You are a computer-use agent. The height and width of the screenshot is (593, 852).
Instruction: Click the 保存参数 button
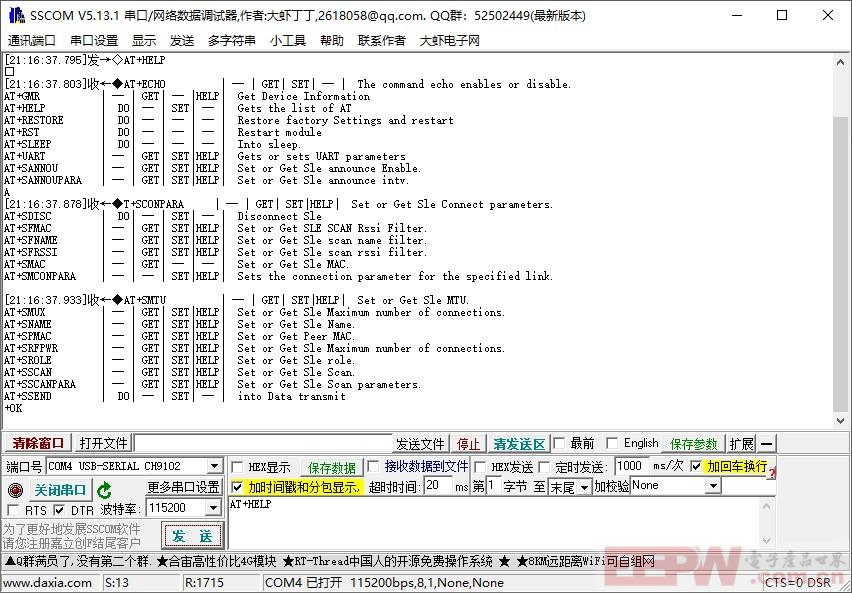pyautogui.click(x=693, y=444)
